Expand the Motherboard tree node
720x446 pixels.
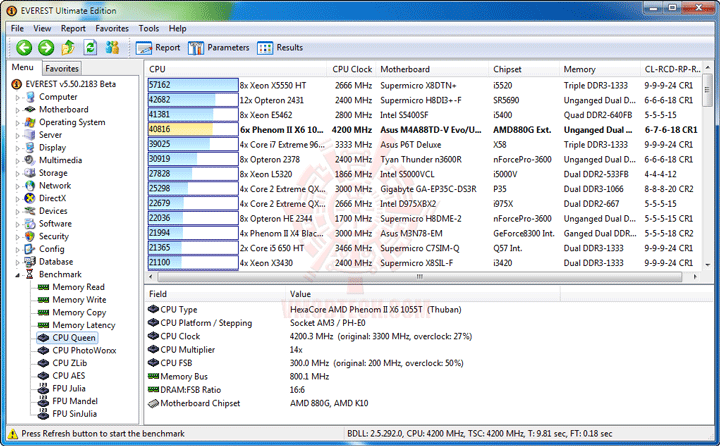[17, 110]
